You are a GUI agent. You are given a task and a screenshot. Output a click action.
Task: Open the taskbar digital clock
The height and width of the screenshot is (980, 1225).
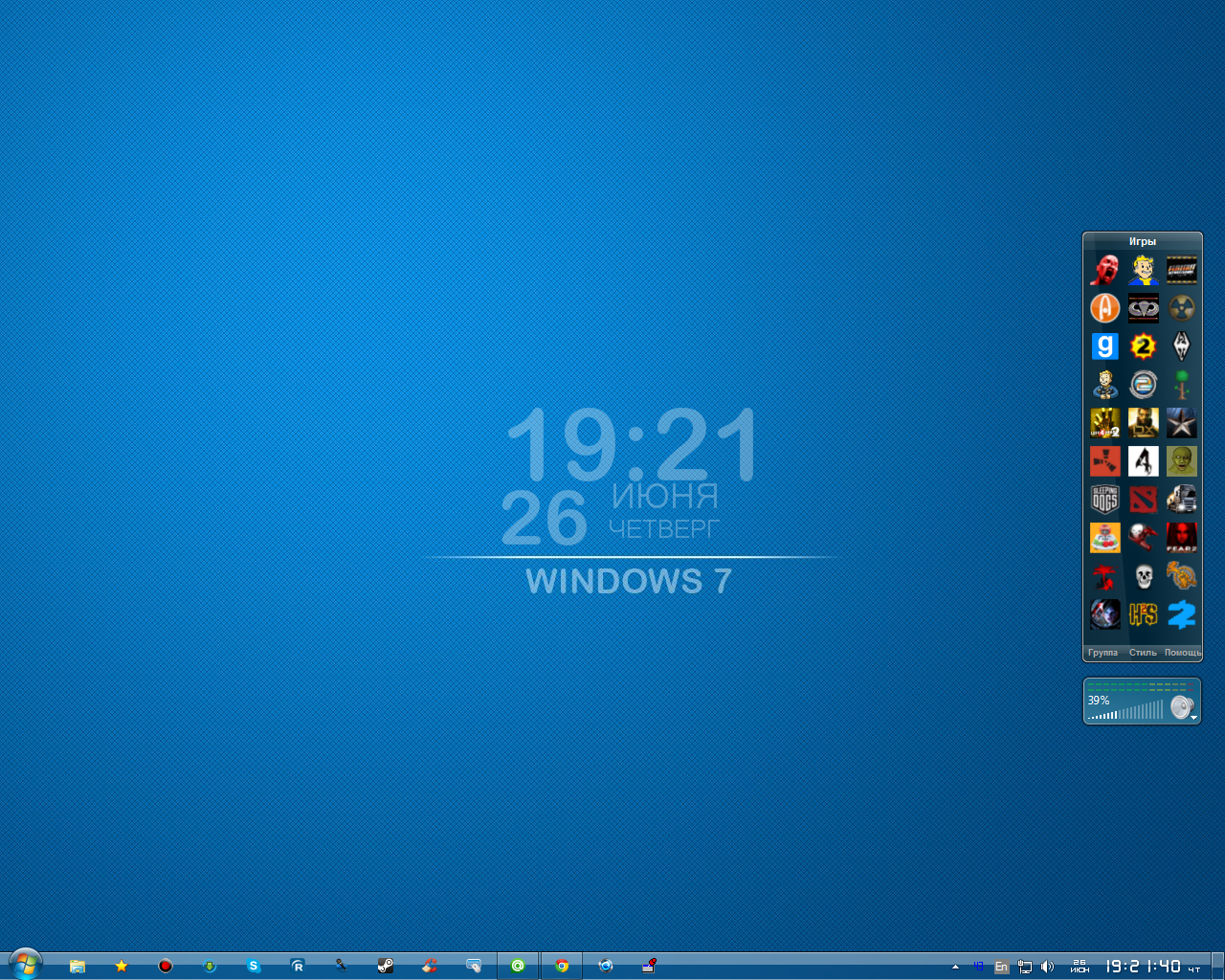click(1144, 967)
